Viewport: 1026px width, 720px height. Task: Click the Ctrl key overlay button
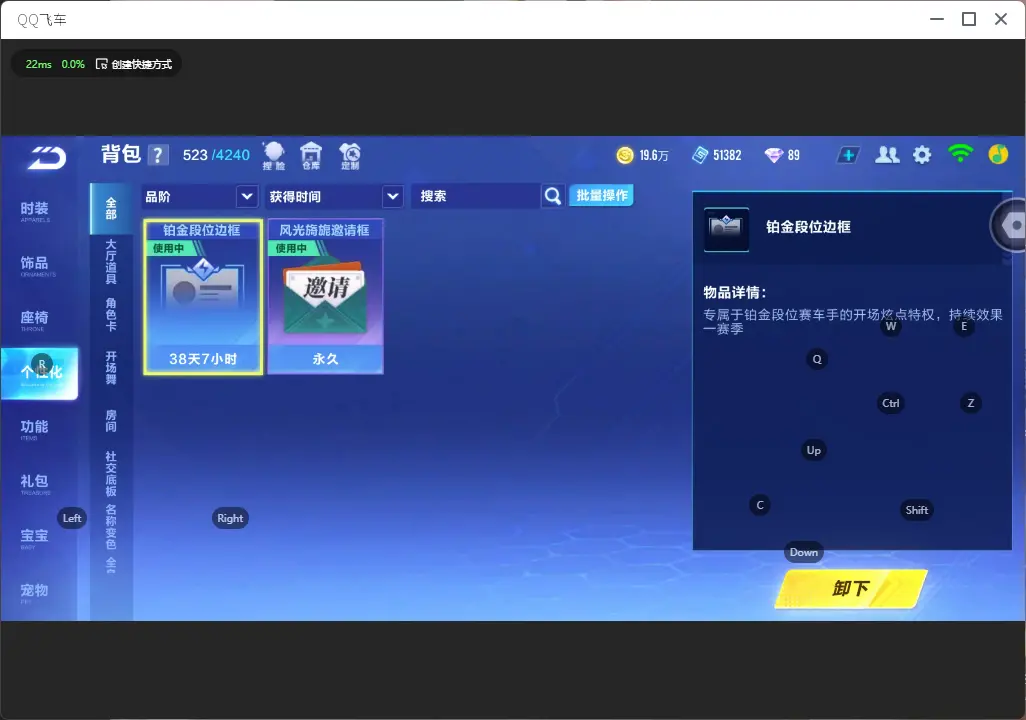(x=891, y=403)
